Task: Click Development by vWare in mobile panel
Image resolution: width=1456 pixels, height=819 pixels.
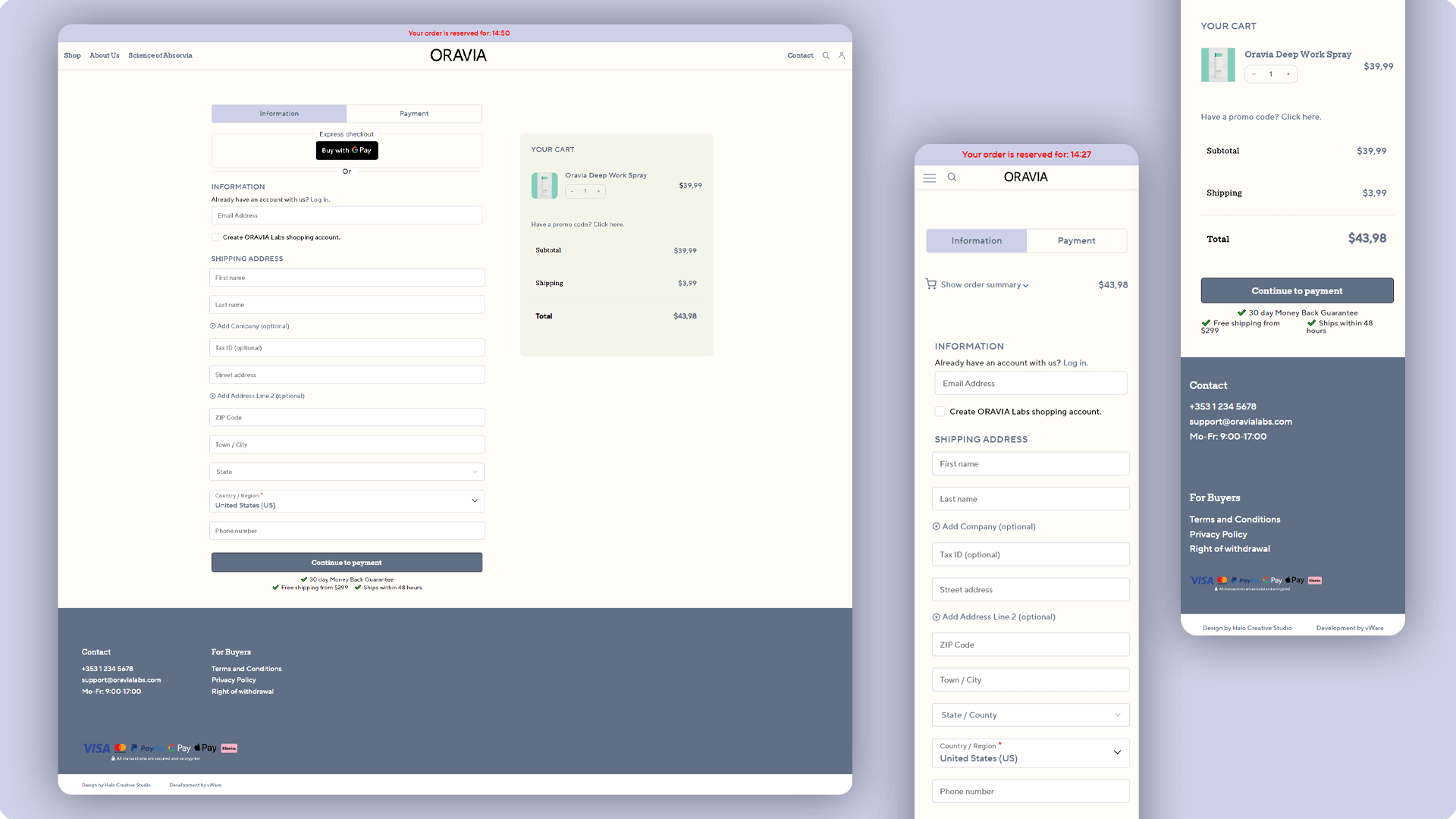Action: [x=1350, y=628]
